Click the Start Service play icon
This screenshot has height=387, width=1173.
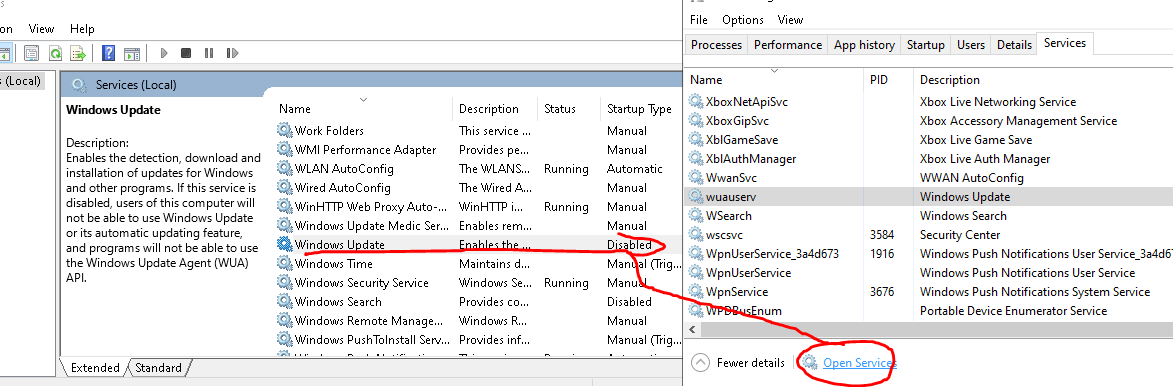click(x=163, y=53)
